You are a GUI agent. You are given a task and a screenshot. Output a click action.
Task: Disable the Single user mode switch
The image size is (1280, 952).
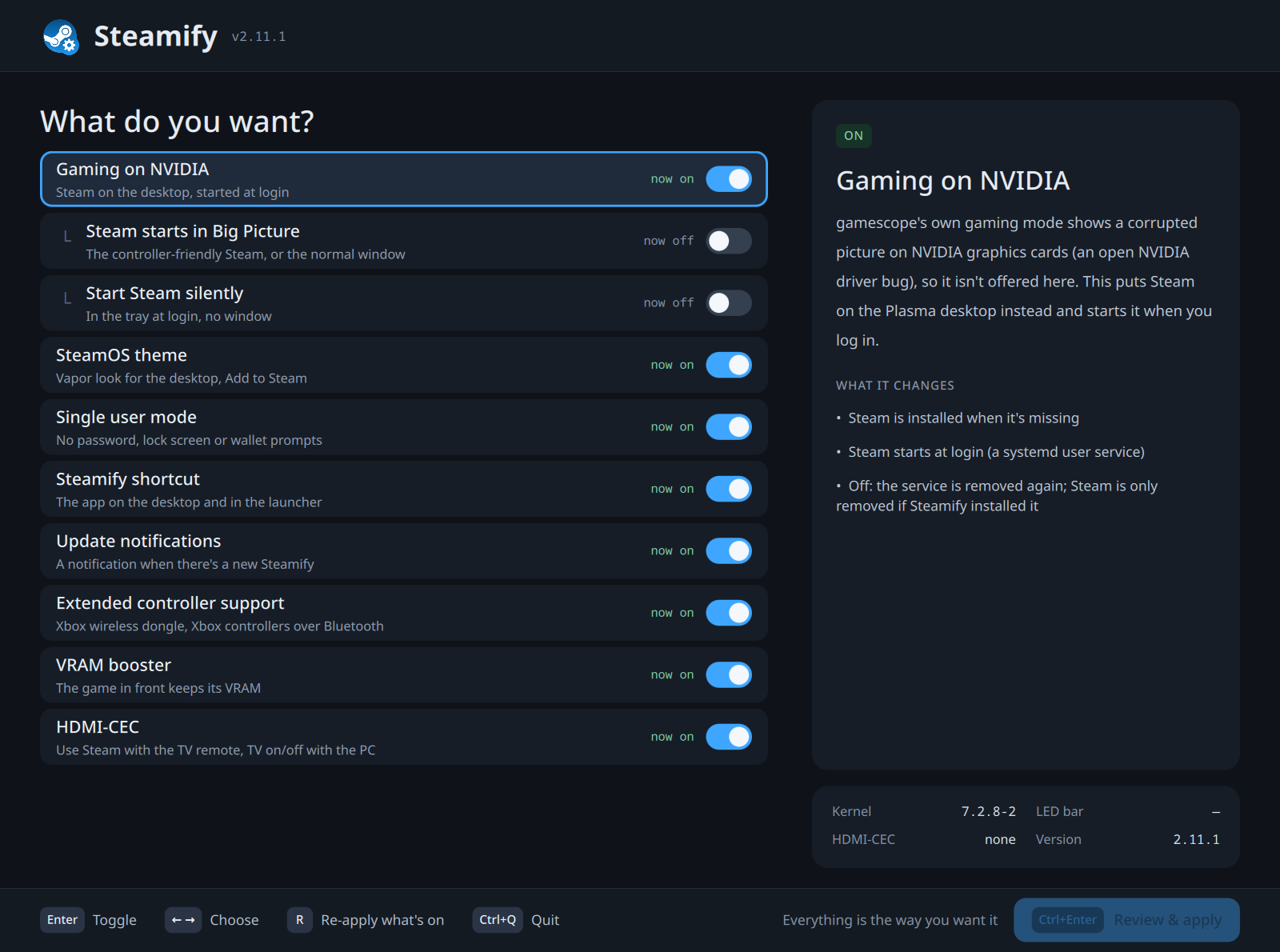coord(729,427)
